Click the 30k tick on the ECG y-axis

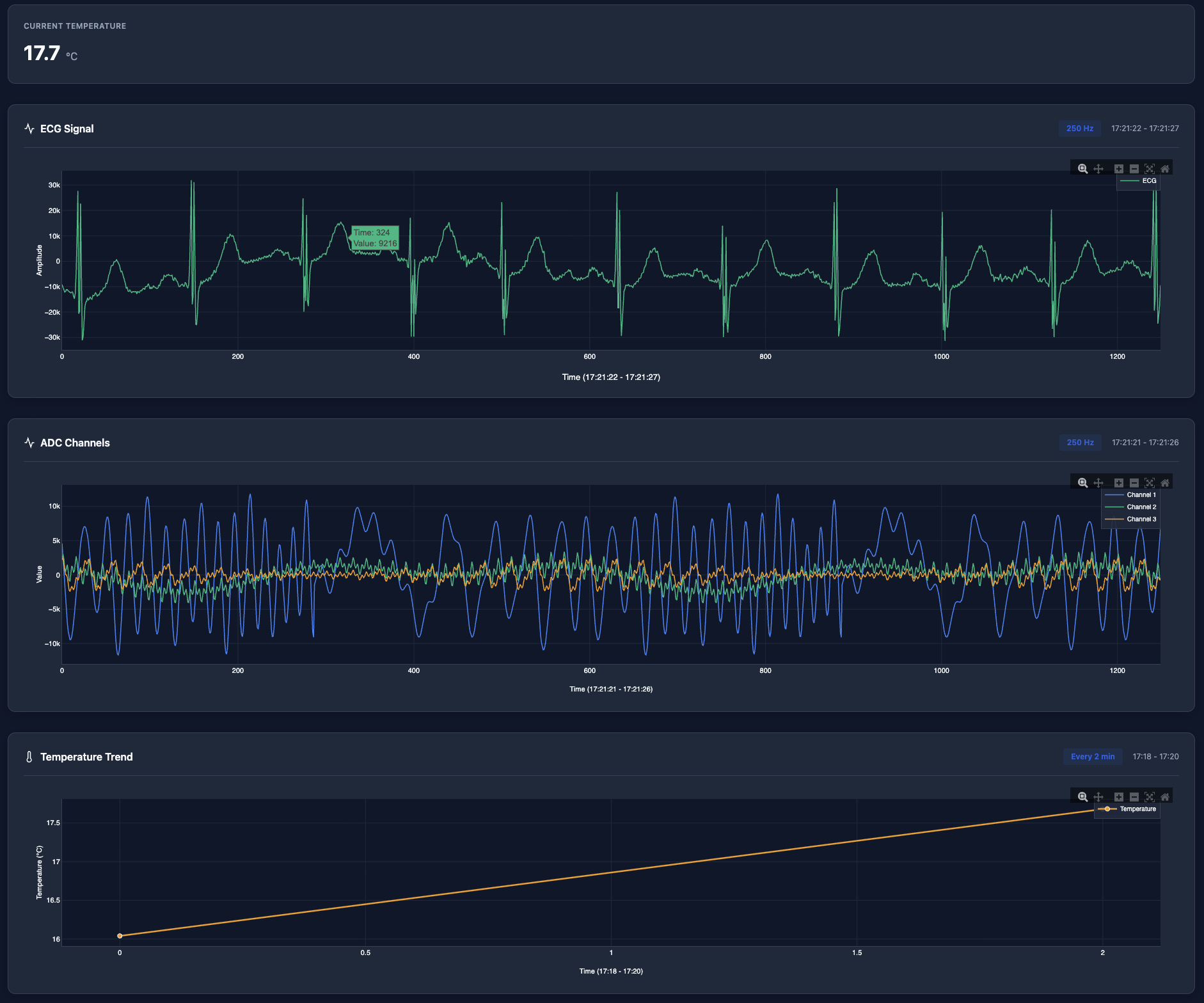54,186
